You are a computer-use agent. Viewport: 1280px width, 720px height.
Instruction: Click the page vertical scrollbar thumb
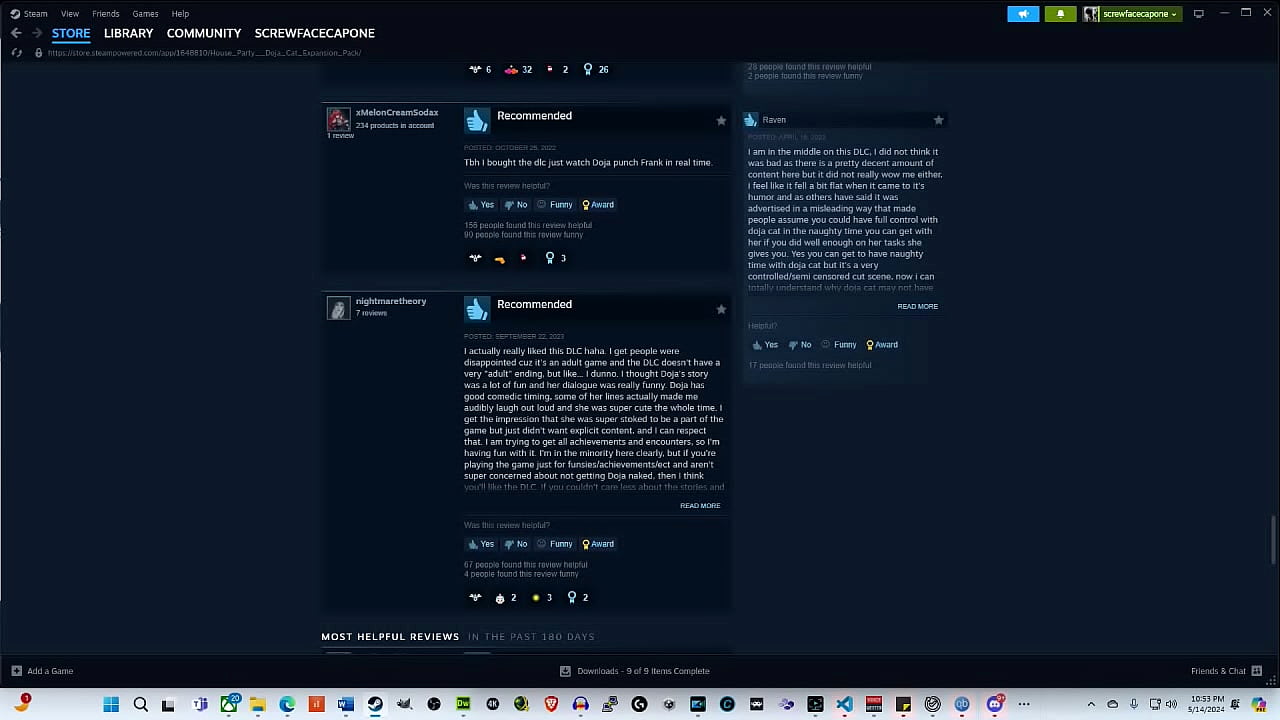pos(1273,541)
